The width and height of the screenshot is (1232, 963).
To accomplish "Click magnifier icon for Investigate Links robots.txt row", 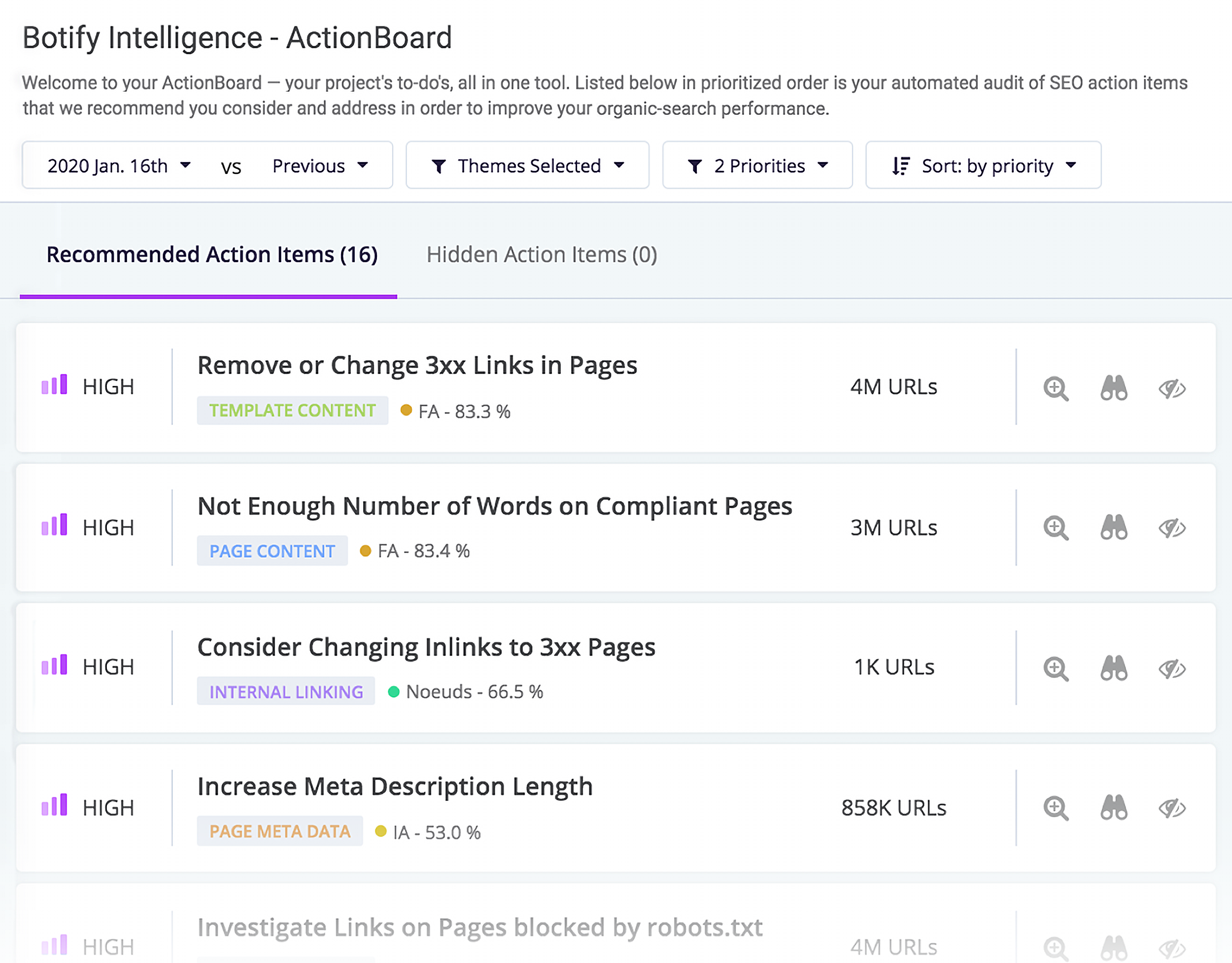I will (x=1056, y=948).
